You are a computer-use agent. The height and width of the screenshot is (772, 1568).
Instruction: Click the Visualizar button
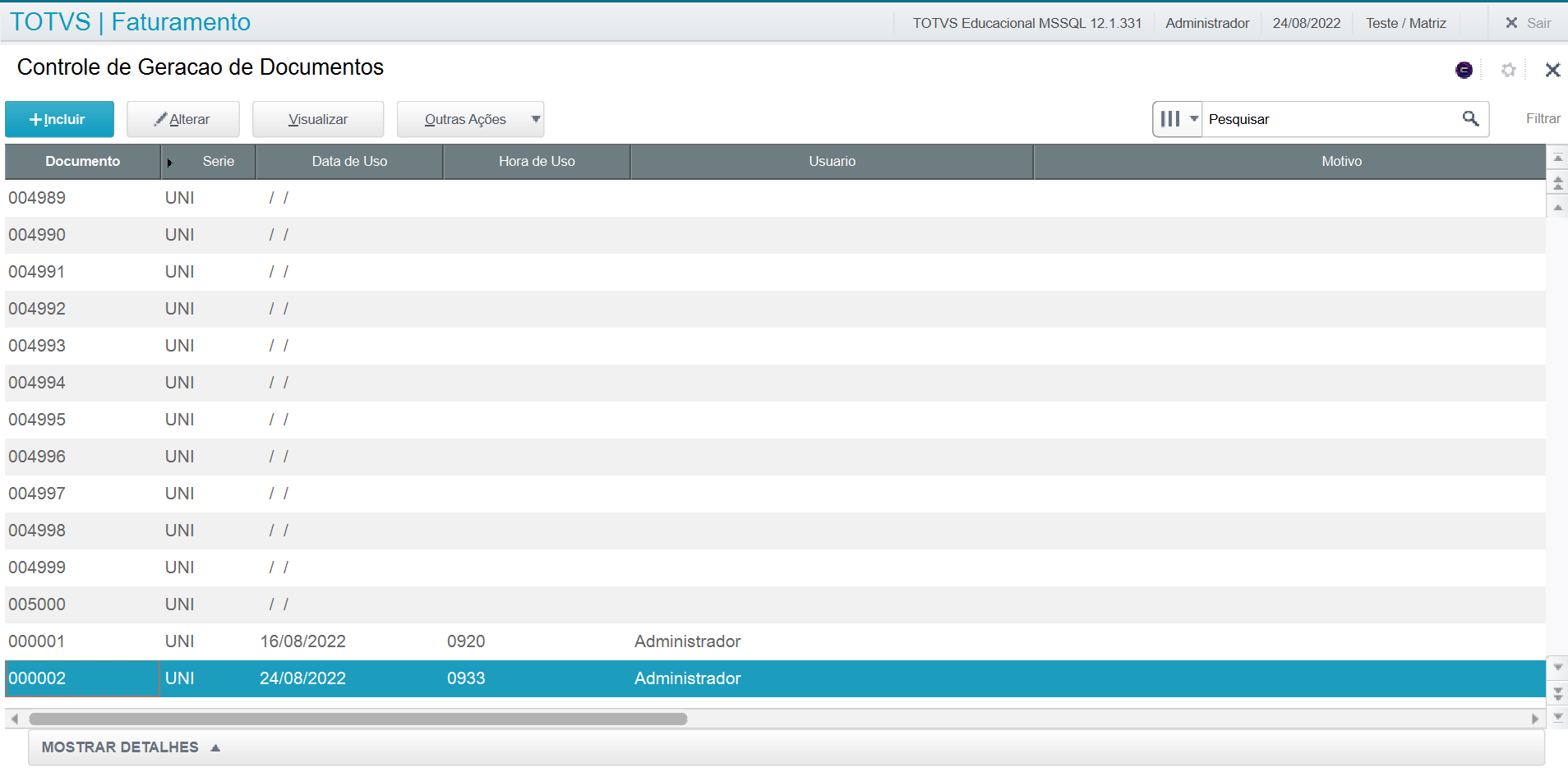[318, 119]
